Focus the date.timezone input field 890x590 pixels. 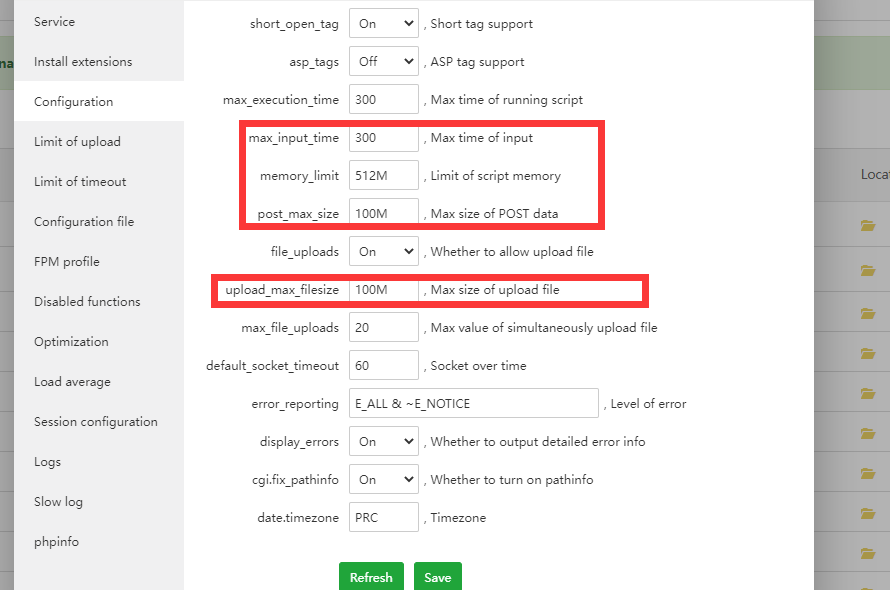pos(383,518)
